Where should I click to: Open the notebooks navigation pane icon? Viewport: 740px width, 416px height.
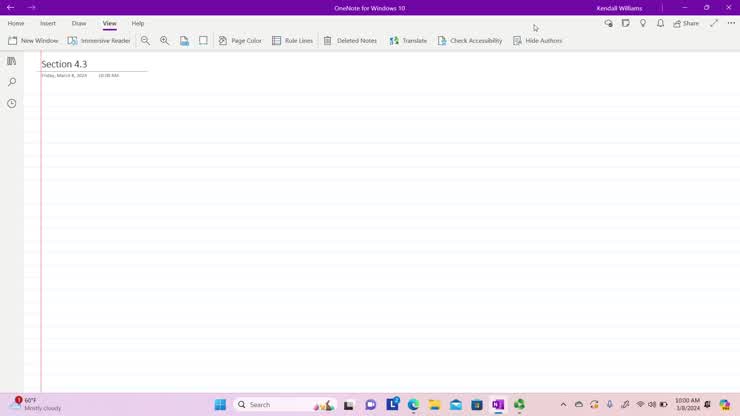point(12,61)
